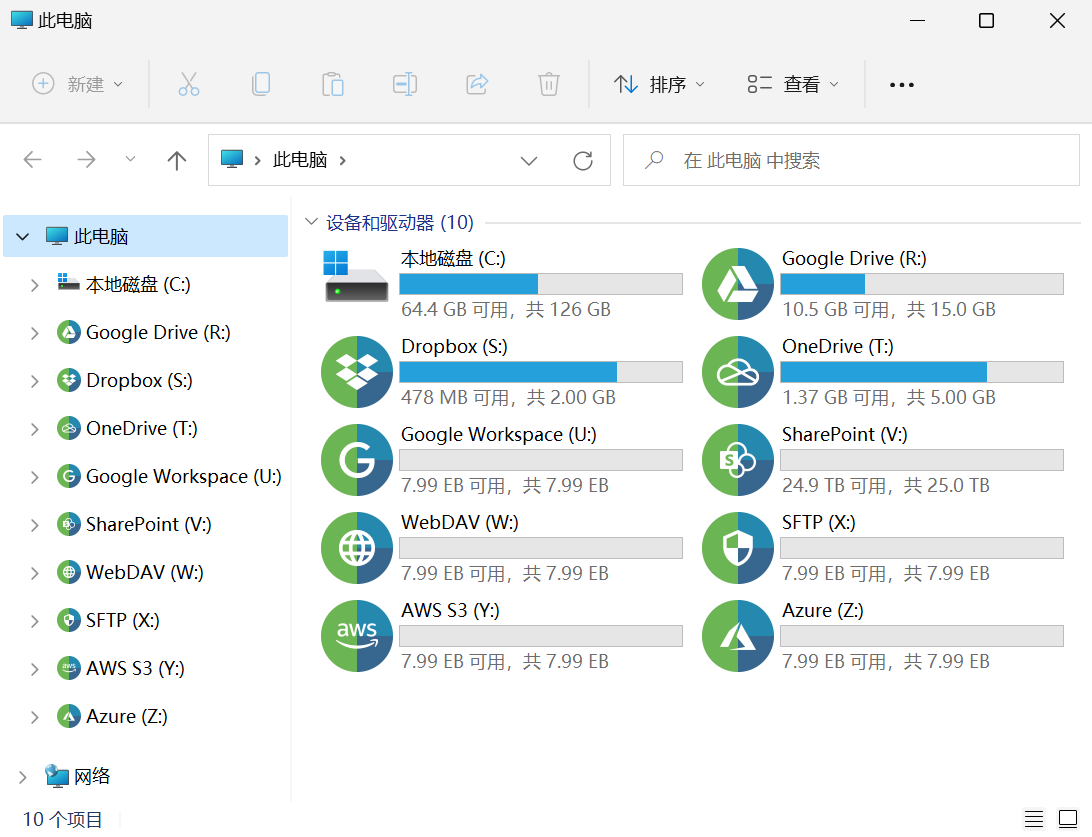This screenshot has width=1092, height=837.
Task: Click the Paste clipboard icon
Action: [333, 84]
